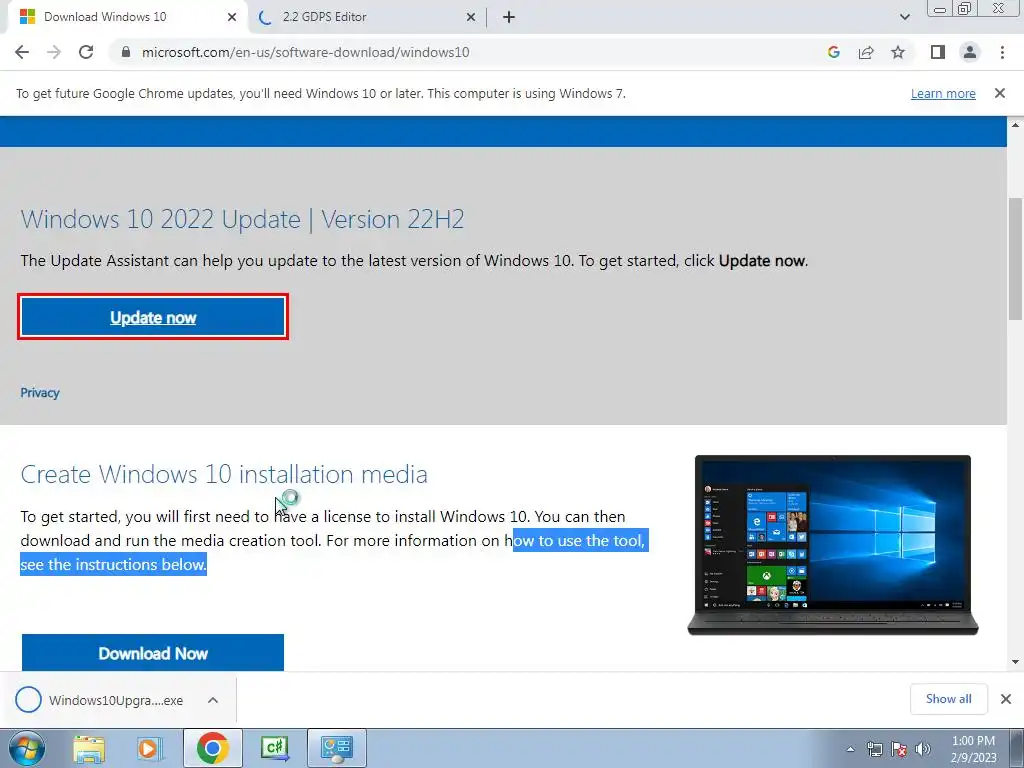The image size is (1024, 768).
Task: Expand download item options chevron
Action: pos(213,700)
